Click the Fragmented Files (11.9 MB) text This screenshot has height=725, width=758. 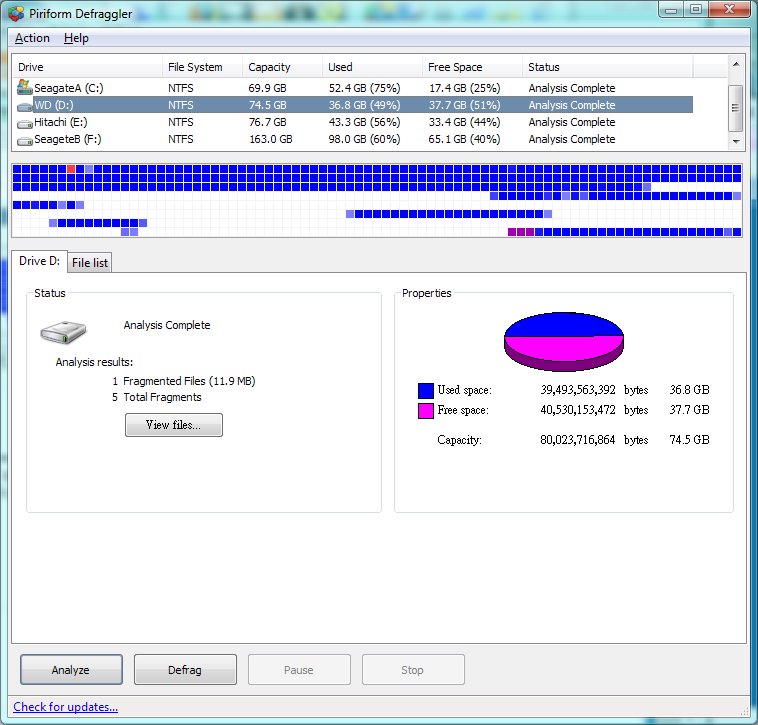pos(189,381)
